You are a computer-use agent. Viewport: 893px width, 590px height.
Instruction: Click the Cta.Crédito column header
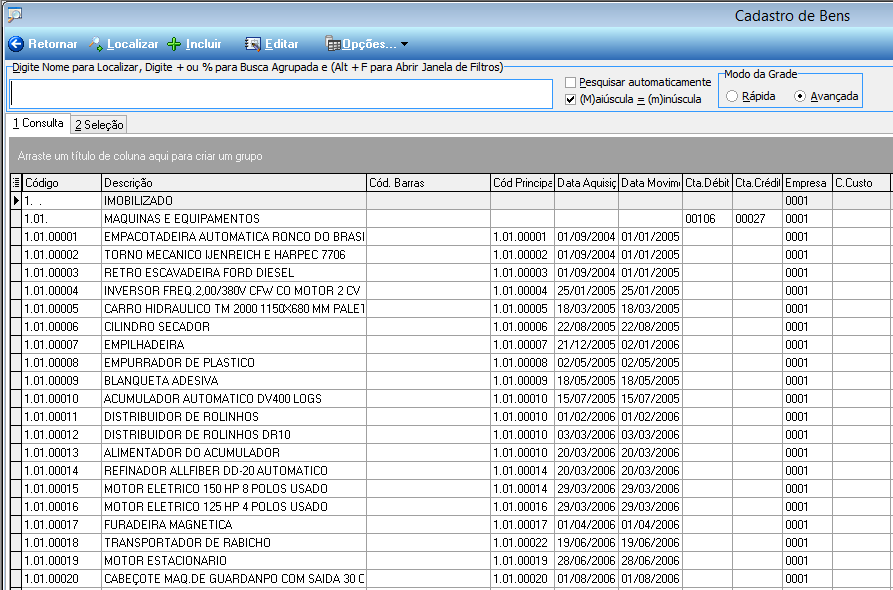point(757,183)
